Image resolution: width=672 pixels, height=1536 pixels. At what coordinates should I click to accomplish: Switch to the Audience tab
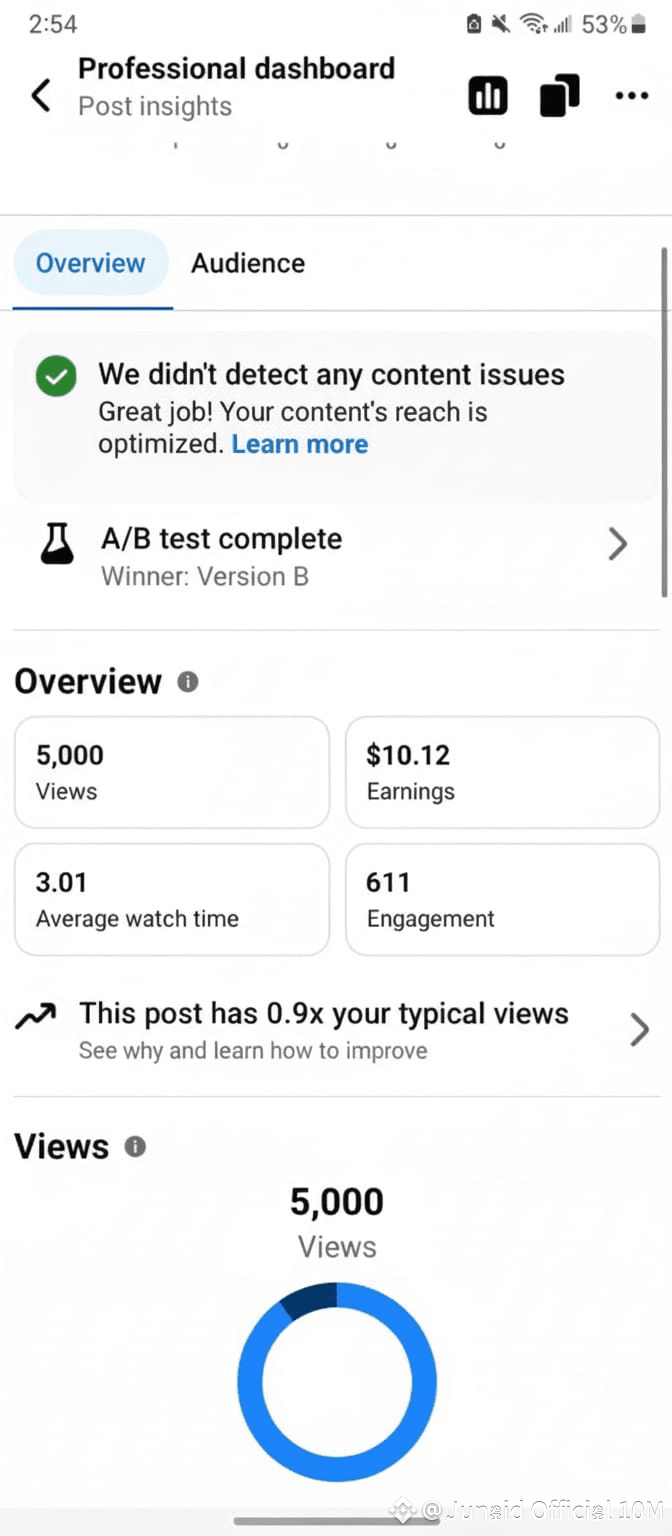point(248,263)
